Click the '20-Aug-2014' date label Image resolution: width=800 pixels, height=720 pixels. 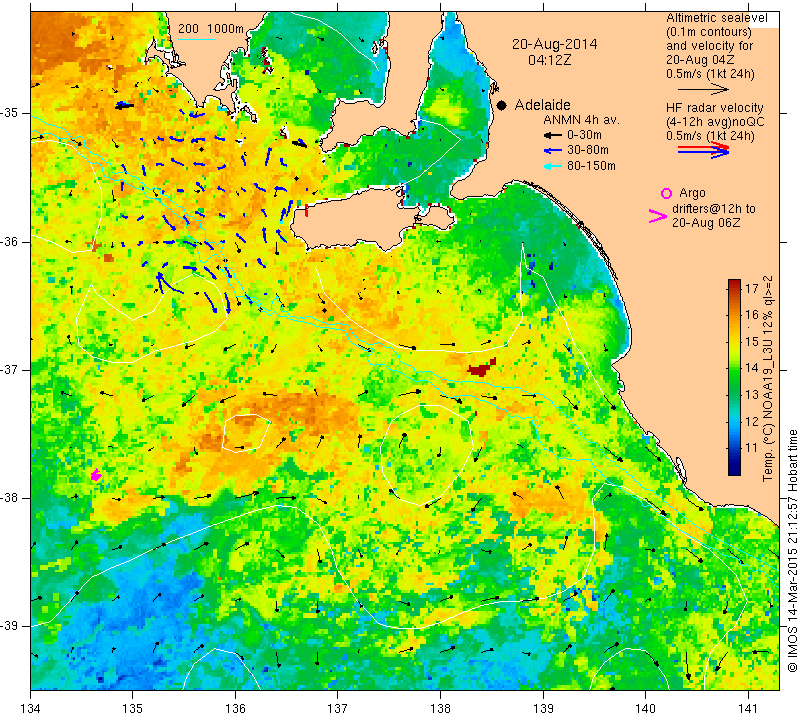[555, 44]
